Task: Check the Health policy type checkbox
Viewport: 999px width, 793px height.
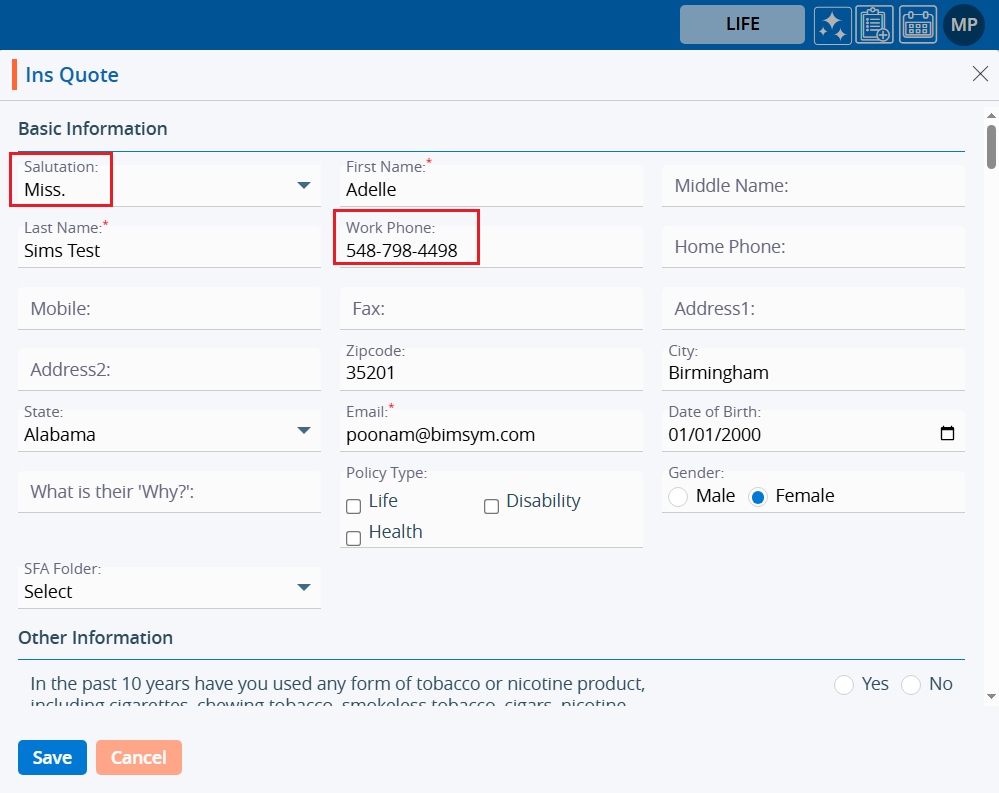Action: click(x=353, y=538)
